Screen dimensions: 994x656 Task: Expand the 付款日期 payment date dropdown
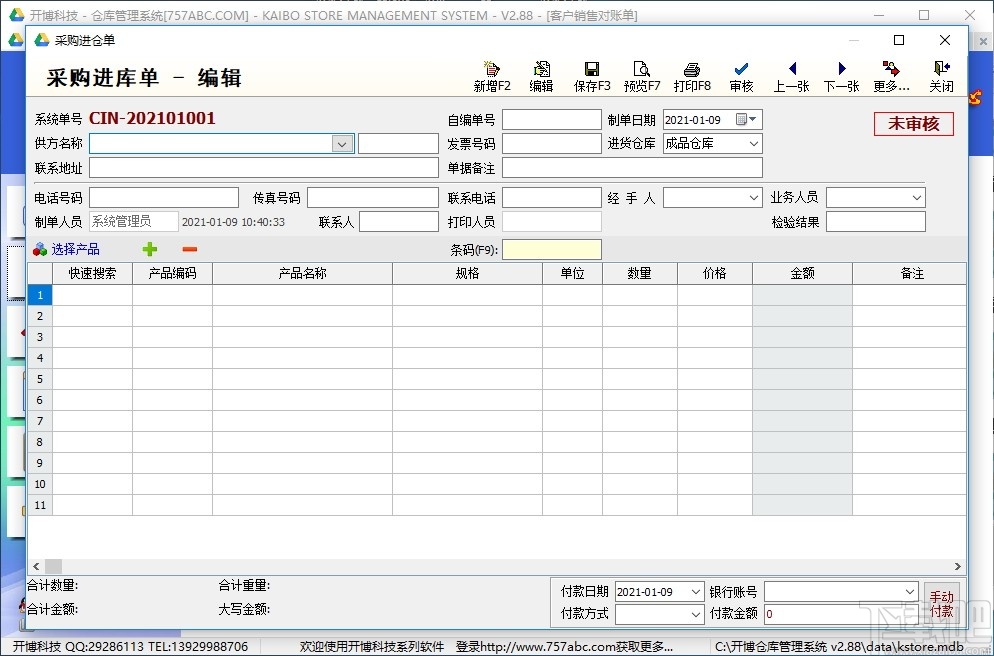[x=695, y=592]
